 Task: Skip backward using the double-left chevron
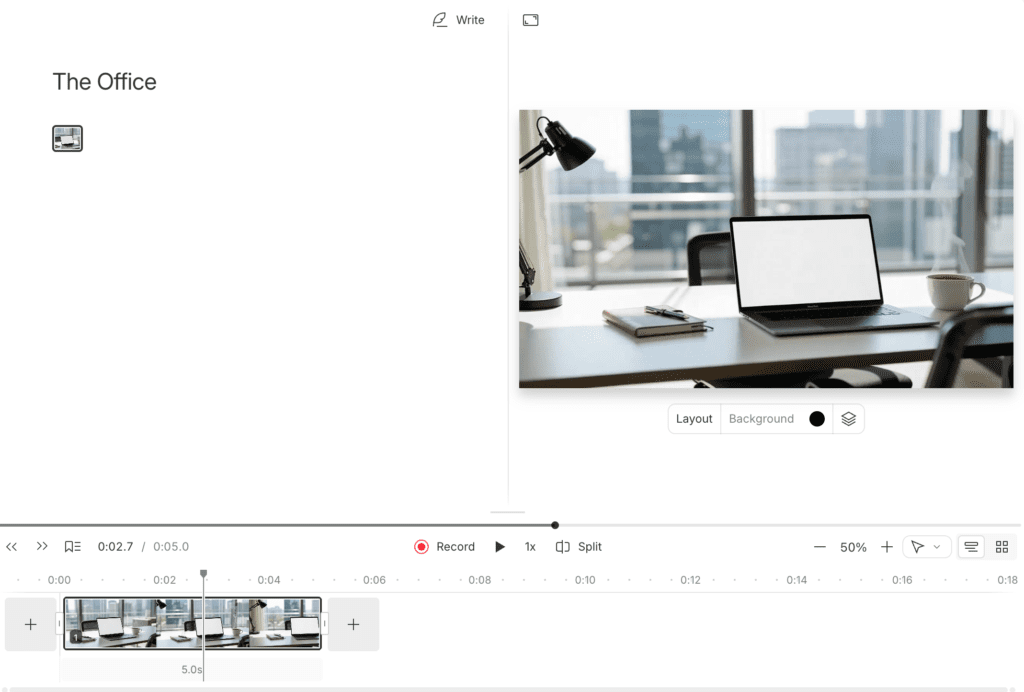(x=12, y=546)
